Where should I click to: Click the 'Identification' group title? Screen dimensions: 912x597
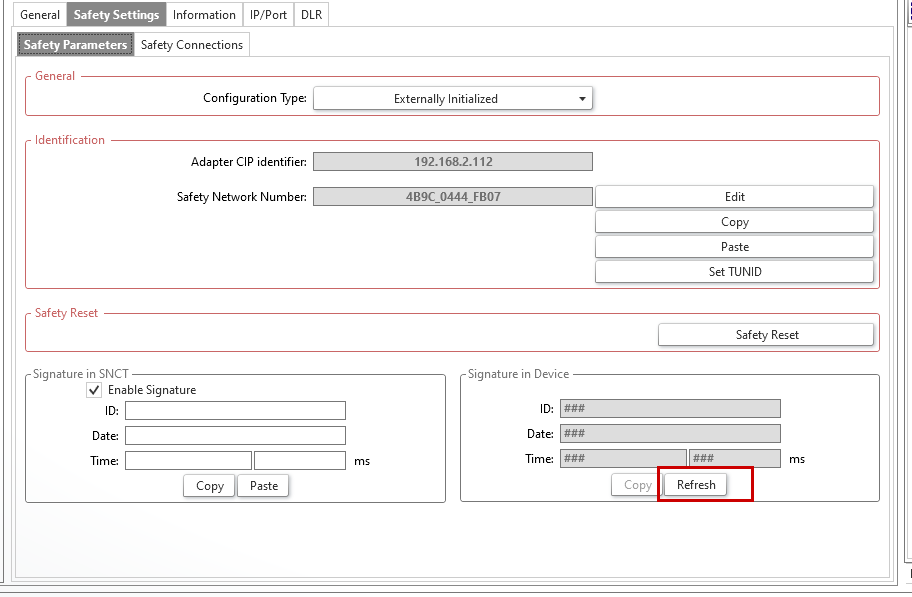[70, 140]
